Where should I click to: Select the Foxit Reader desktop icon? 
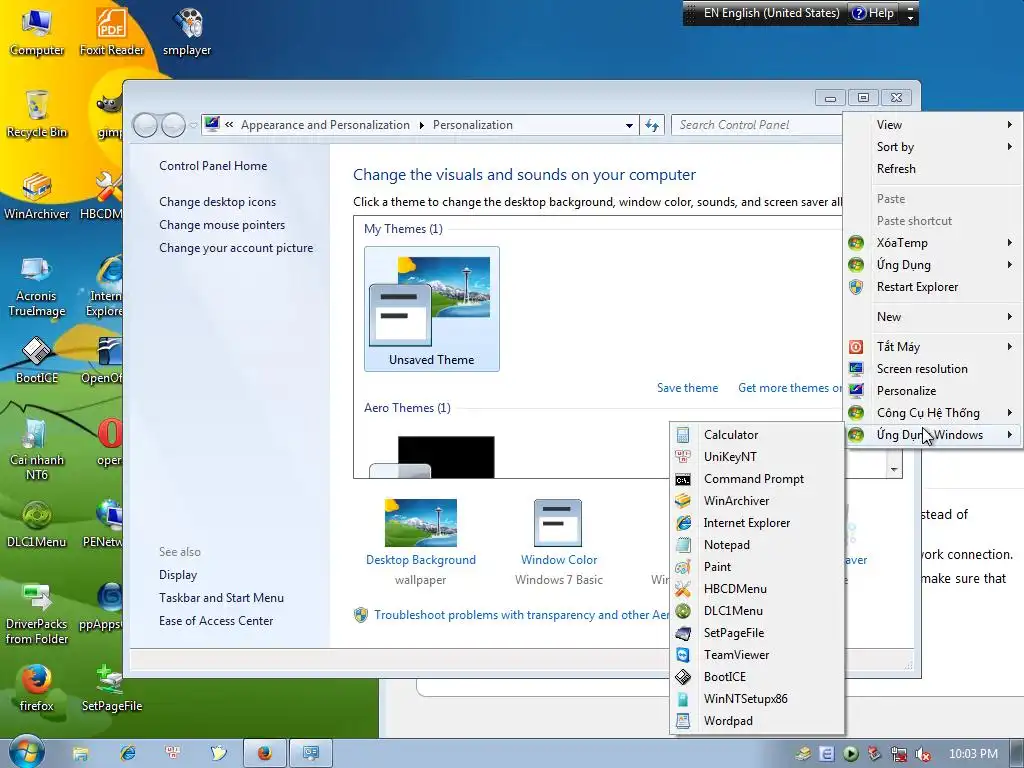tap(112, 33)
